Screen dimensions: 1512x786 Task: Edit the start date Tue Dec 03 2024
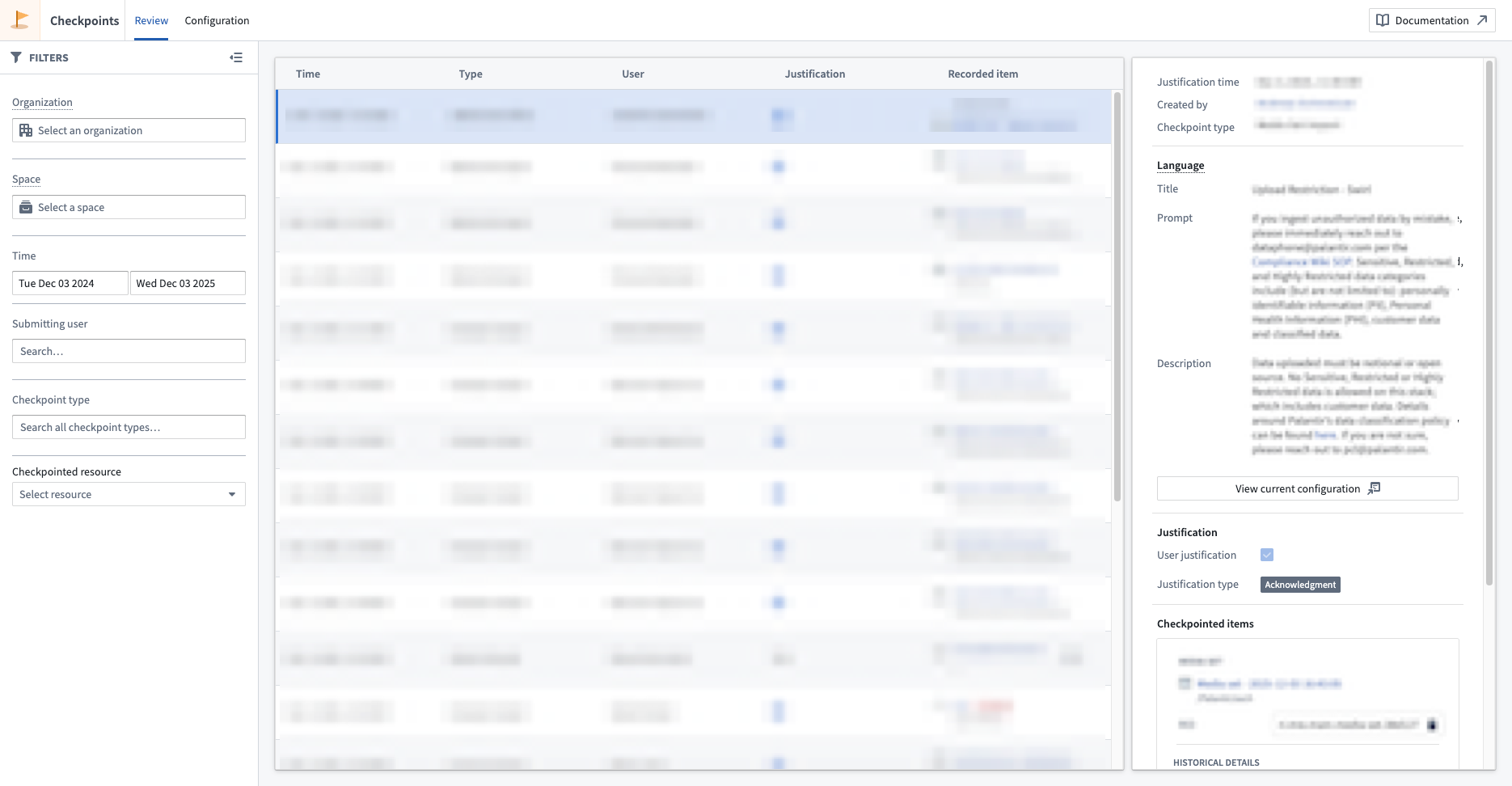click(x=70, y=283)
